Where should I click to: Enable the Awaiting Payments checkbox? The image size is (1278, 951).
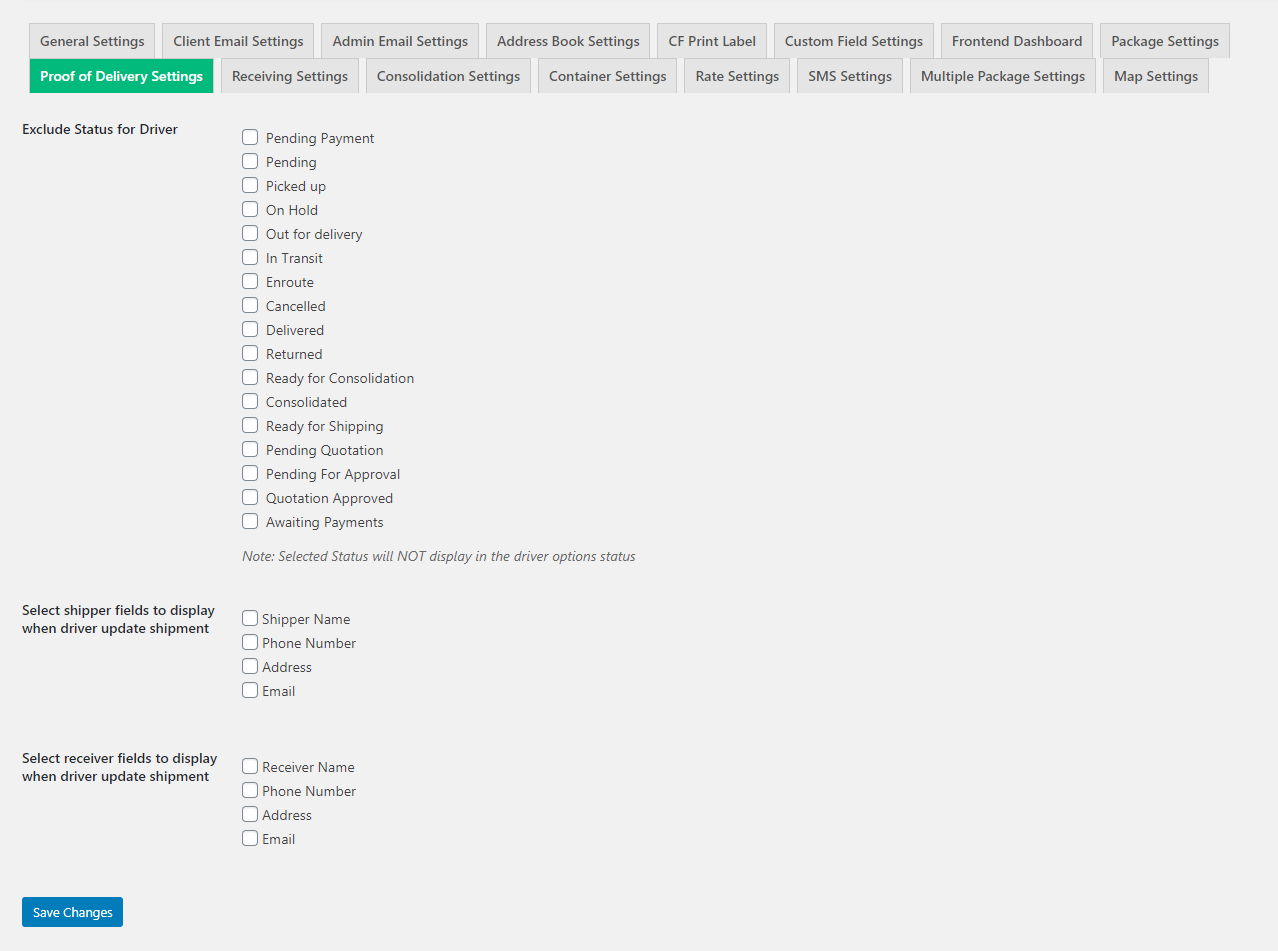[250, 521]
